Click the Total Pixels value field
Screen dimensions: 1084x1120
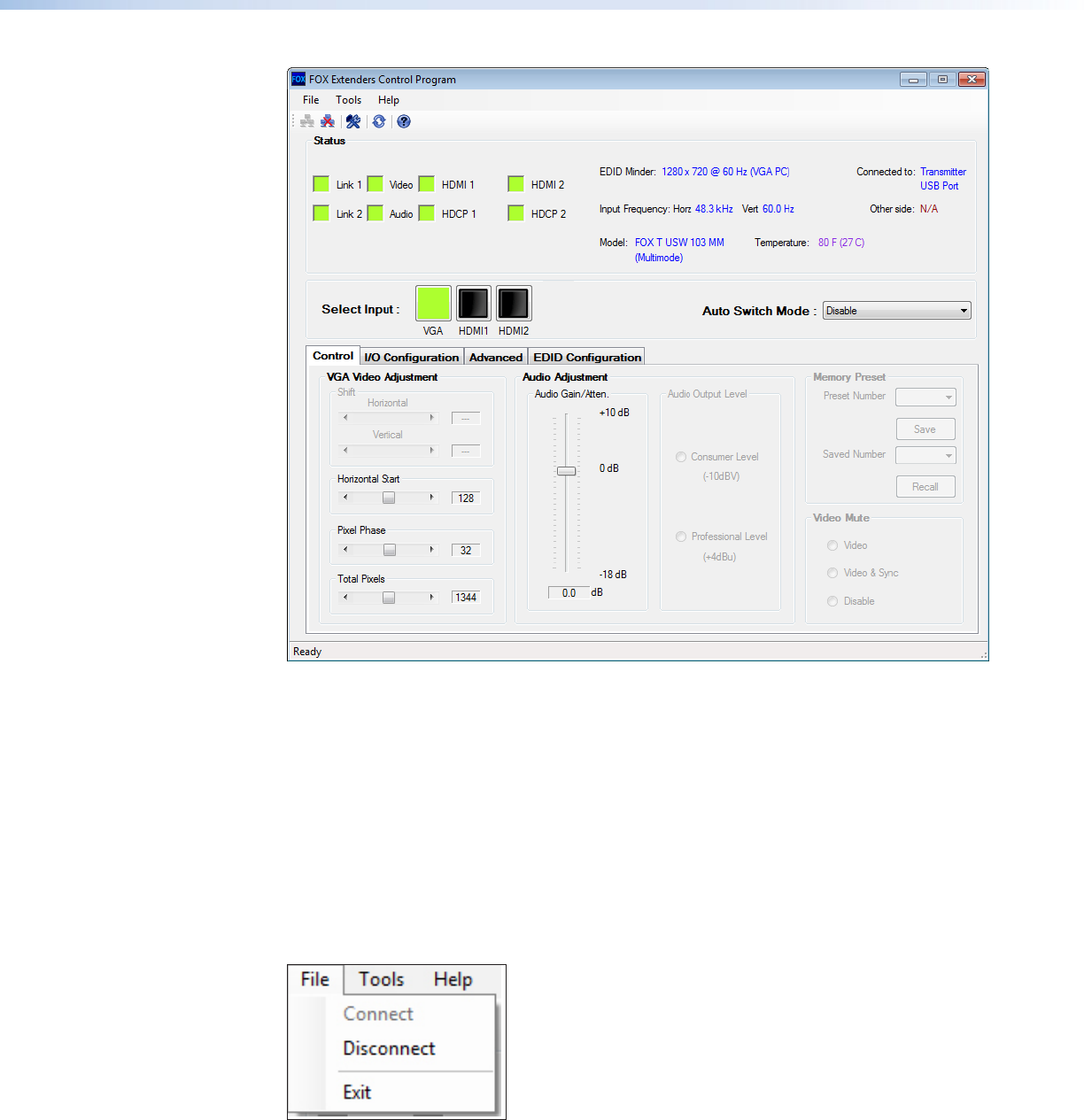coord(466,598)
